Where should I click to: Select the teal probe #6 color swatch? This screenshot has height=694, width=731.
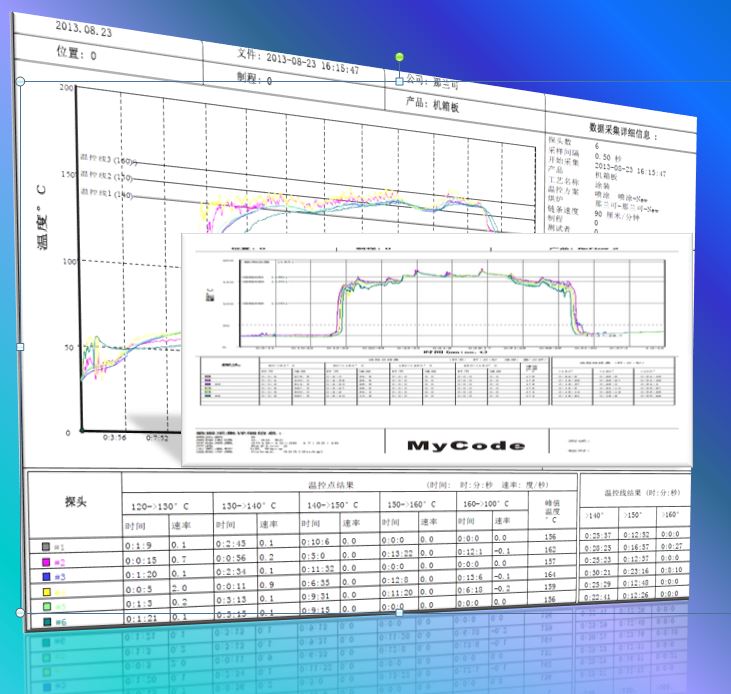pos(47,622)
